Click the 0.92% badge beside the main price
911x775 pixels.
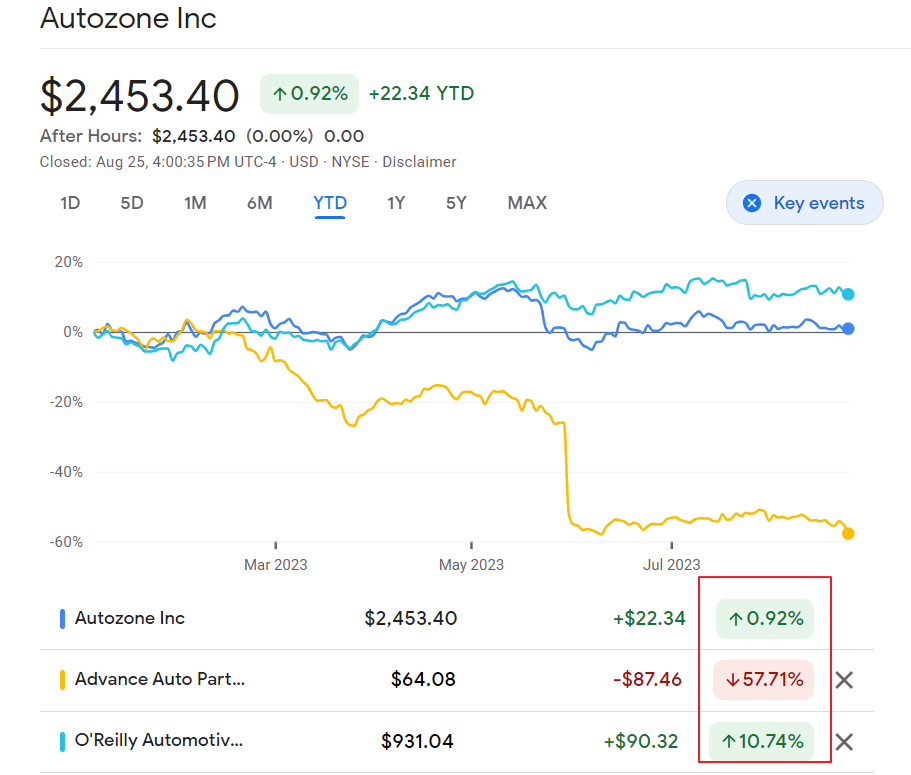coord(310,94)
